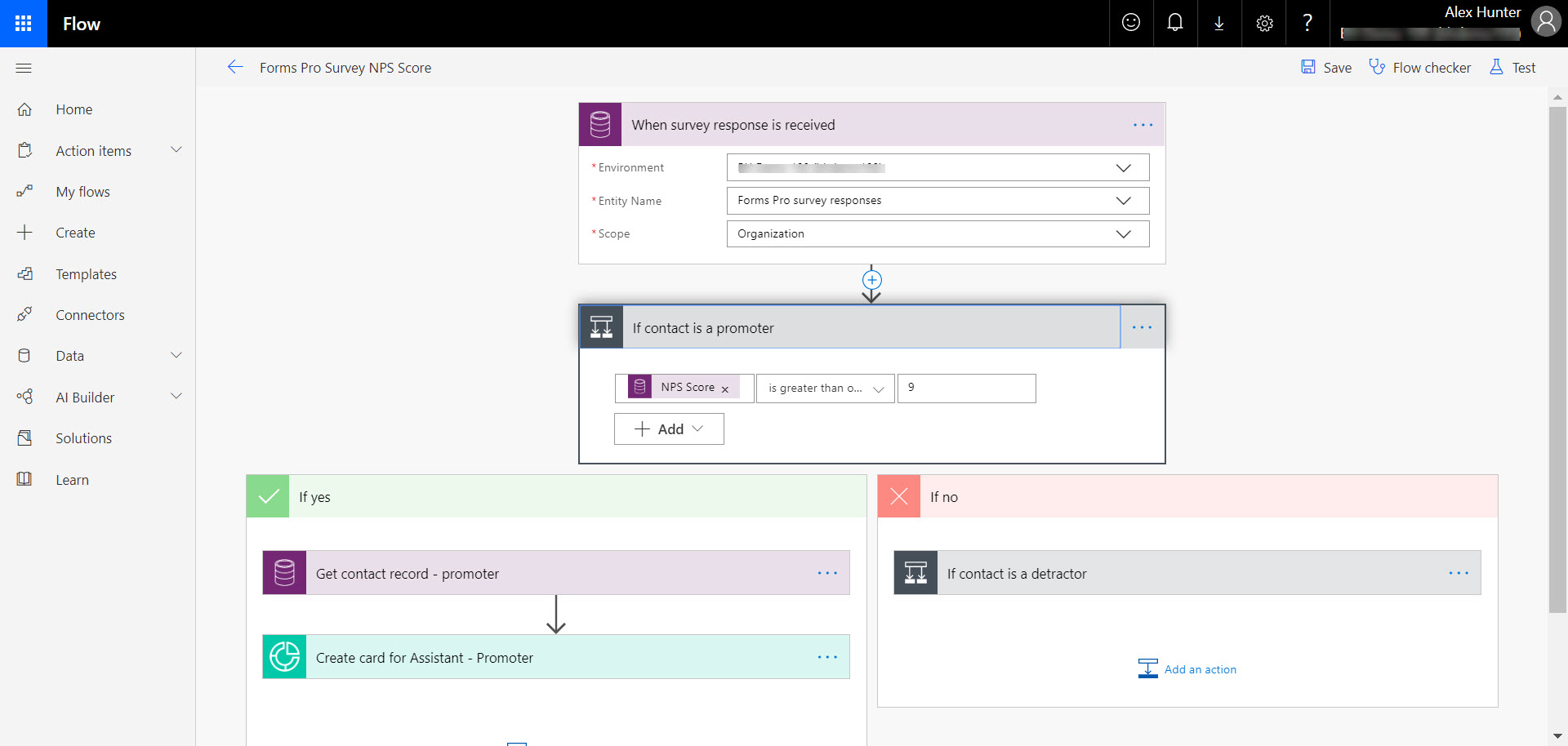
Task: Click the condition value field containing 9
Action: coord(966,389)
